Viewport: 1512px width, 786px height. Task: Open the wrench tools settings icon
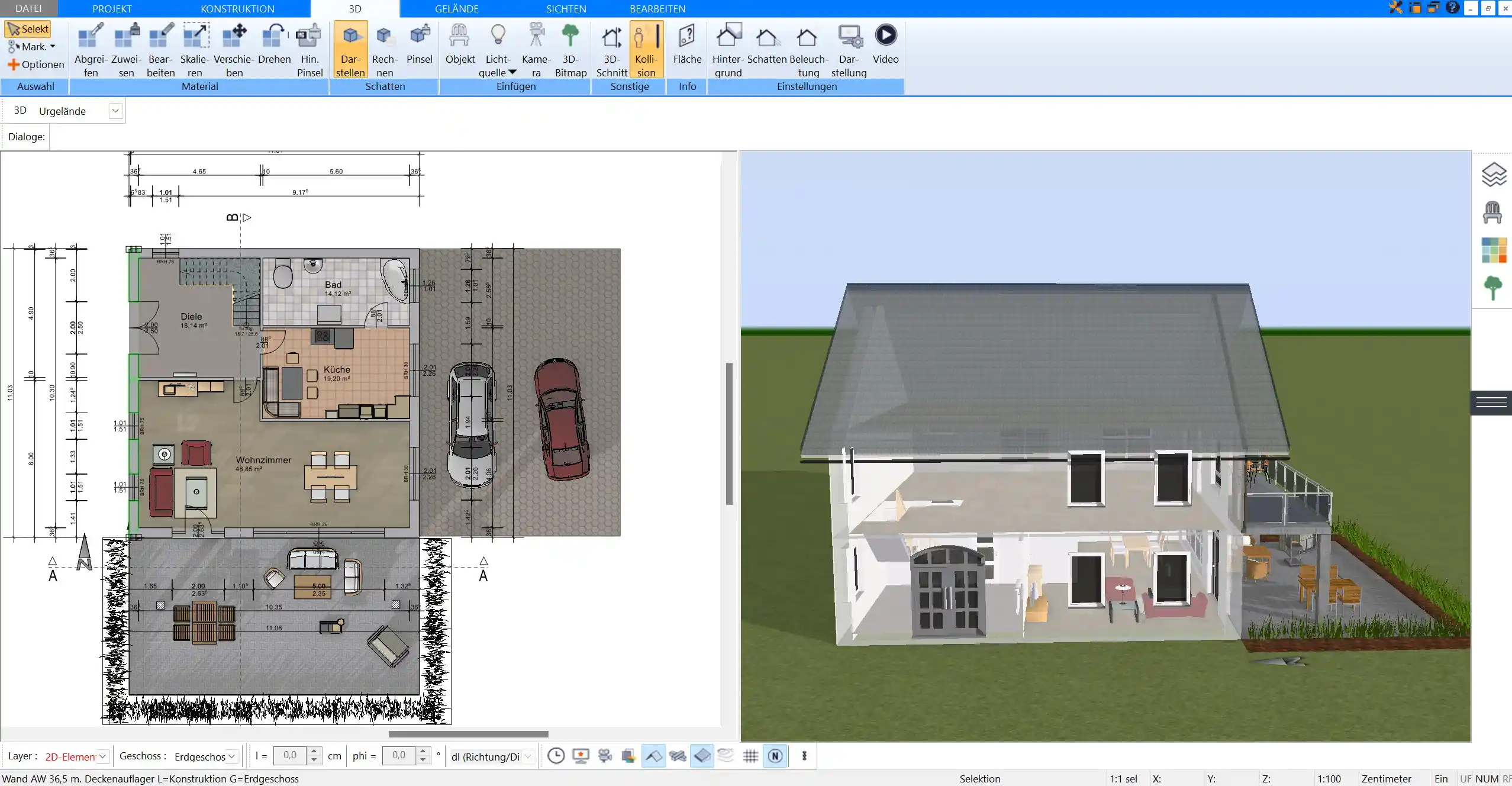coord(1395,8)
